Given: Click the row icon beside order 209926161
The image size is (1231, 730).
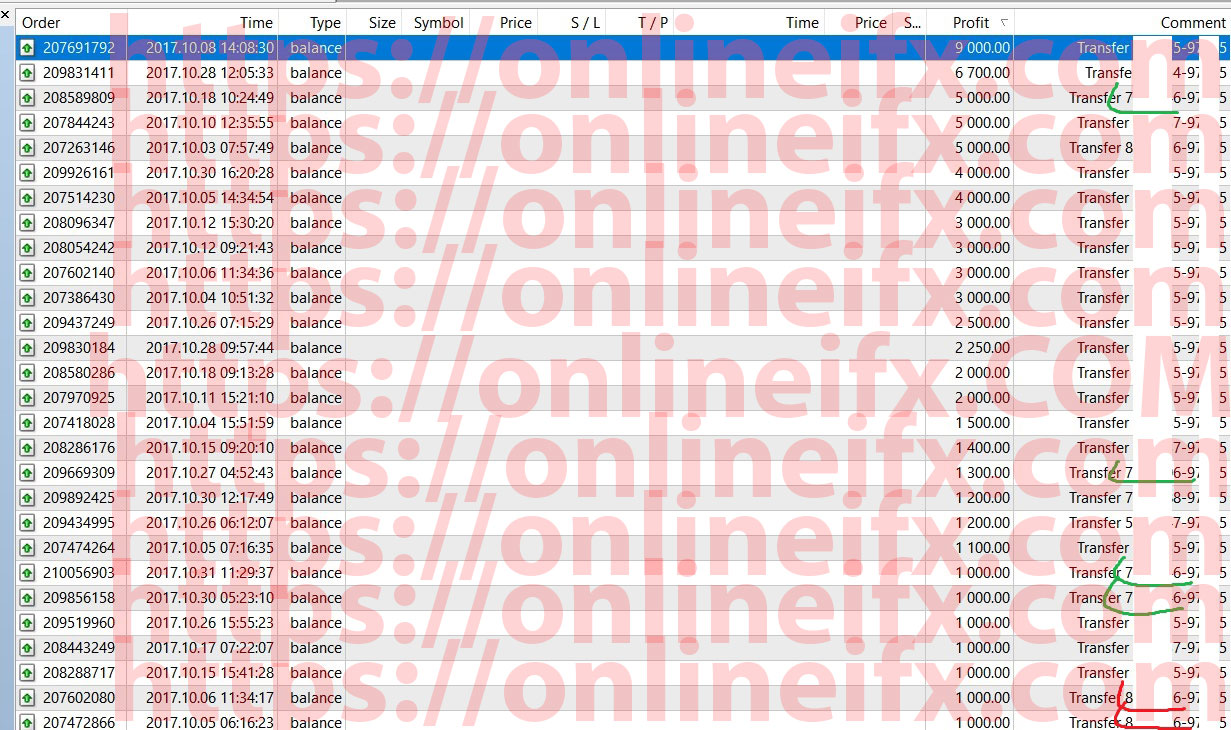Looking at the screenshot, I should click(27, 173).
